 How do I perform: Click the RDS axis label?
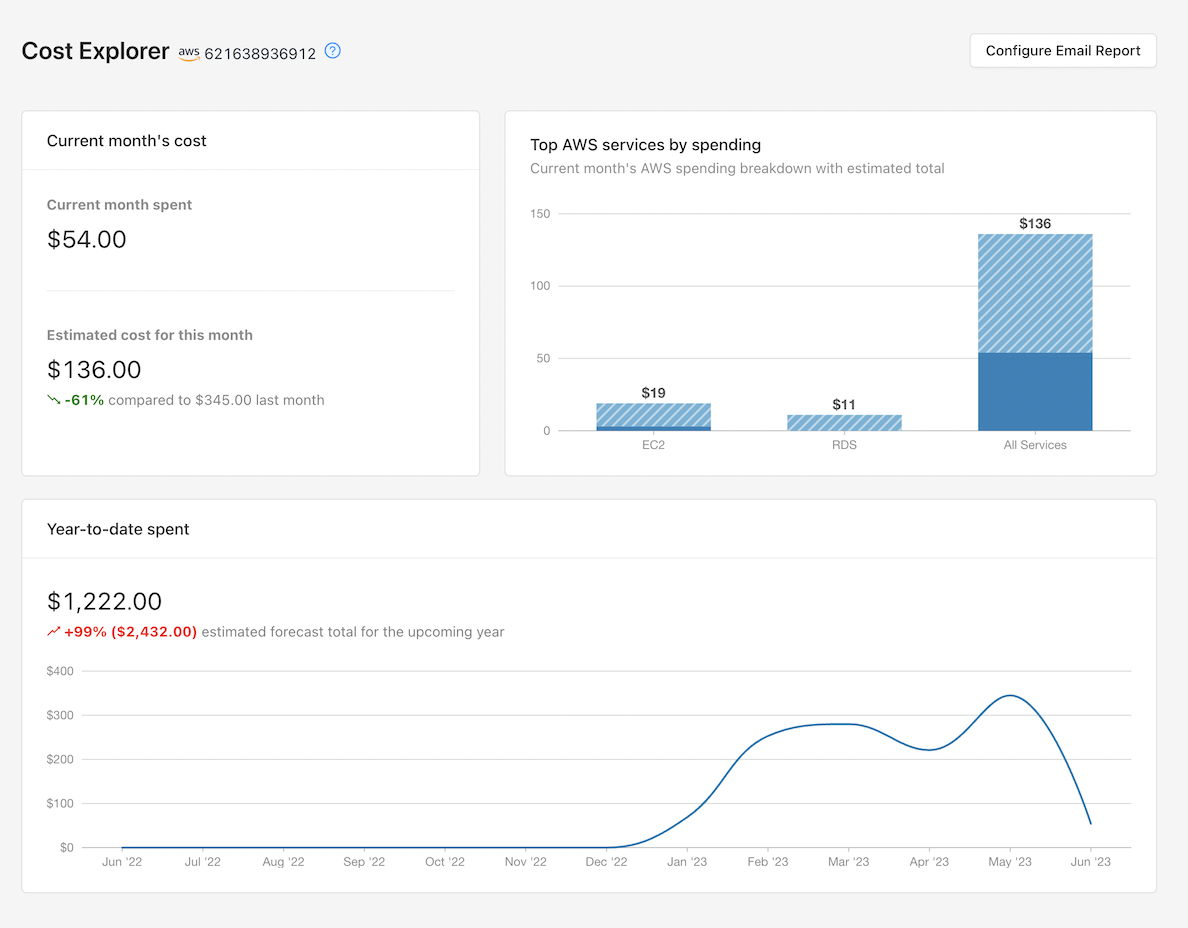coord(844,445)
